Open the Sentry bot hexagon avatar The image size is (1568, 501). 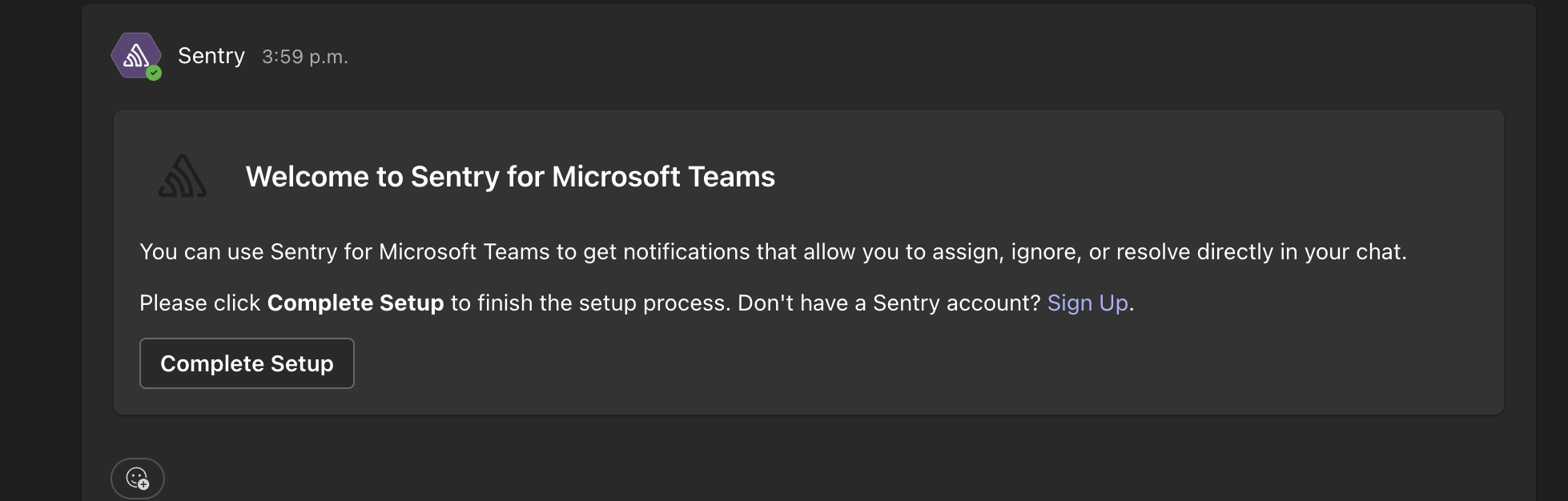pyautogui.click(x=136, y=55)
